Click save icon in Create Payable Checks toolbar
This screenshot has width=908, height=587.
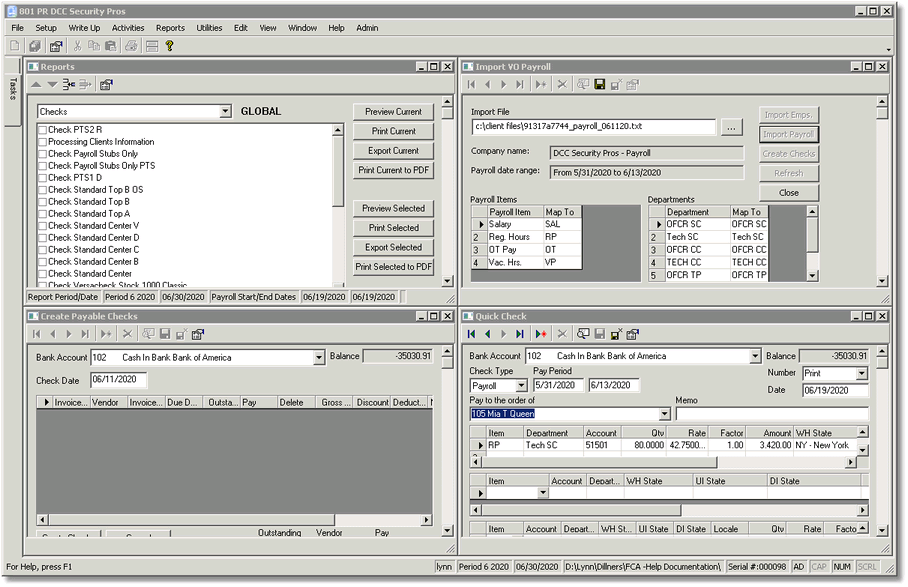[x=165, y=334]
